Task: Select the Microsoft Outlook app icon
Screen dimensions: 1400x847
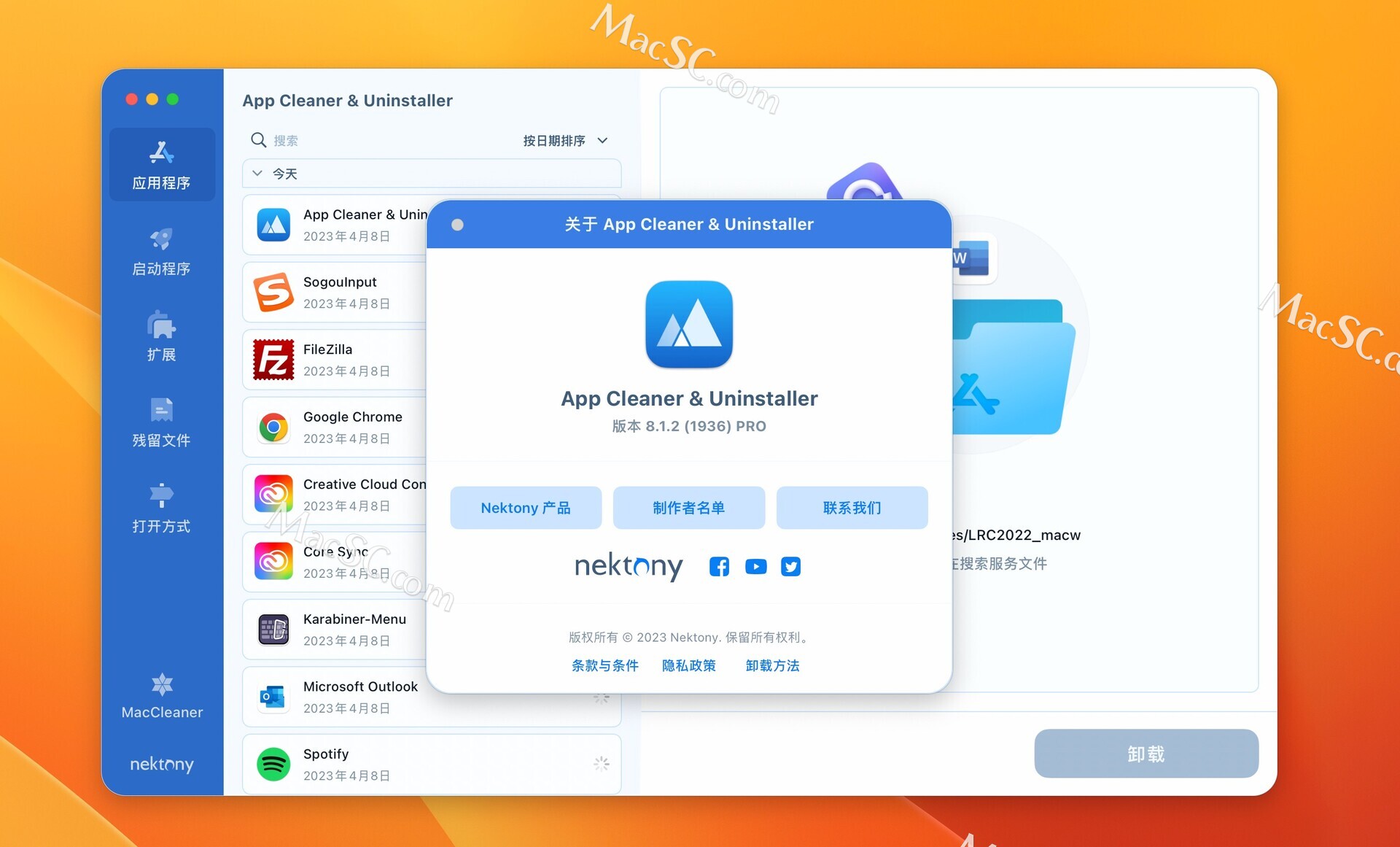Action: [273, 697]
